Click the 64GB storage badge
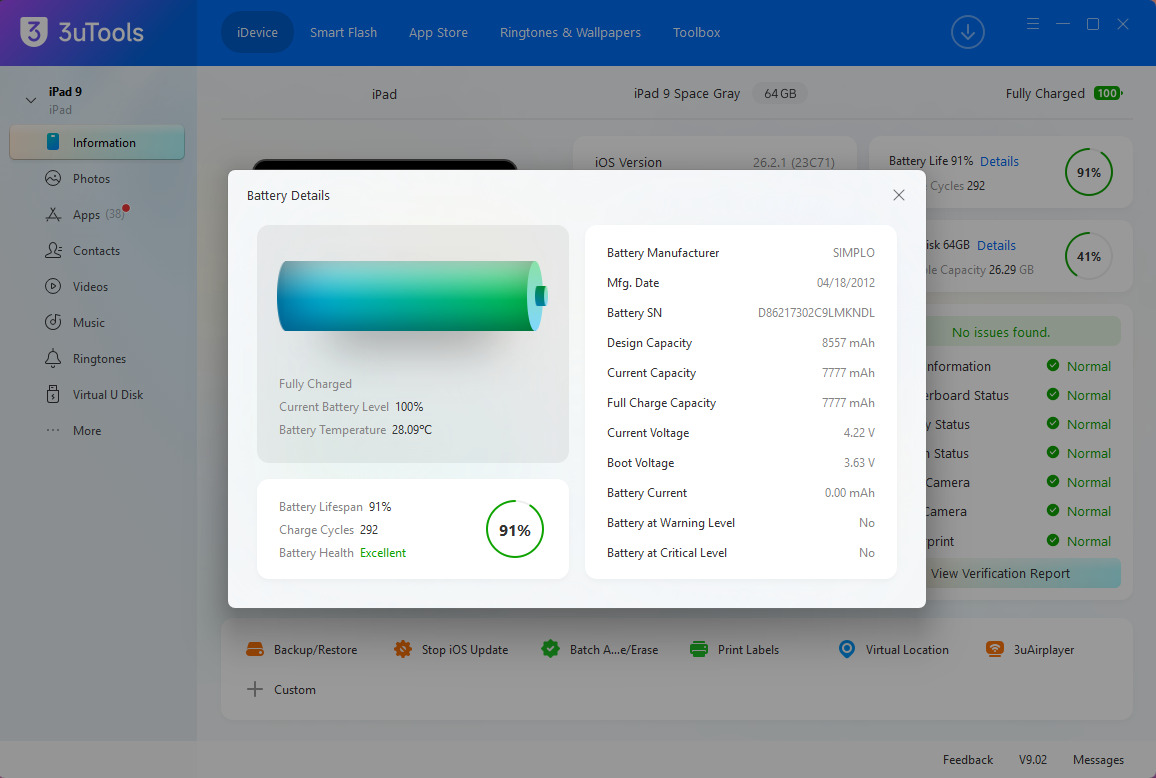Image resolution: width=1156 pixels, height=778 pixels. [780, 94]
